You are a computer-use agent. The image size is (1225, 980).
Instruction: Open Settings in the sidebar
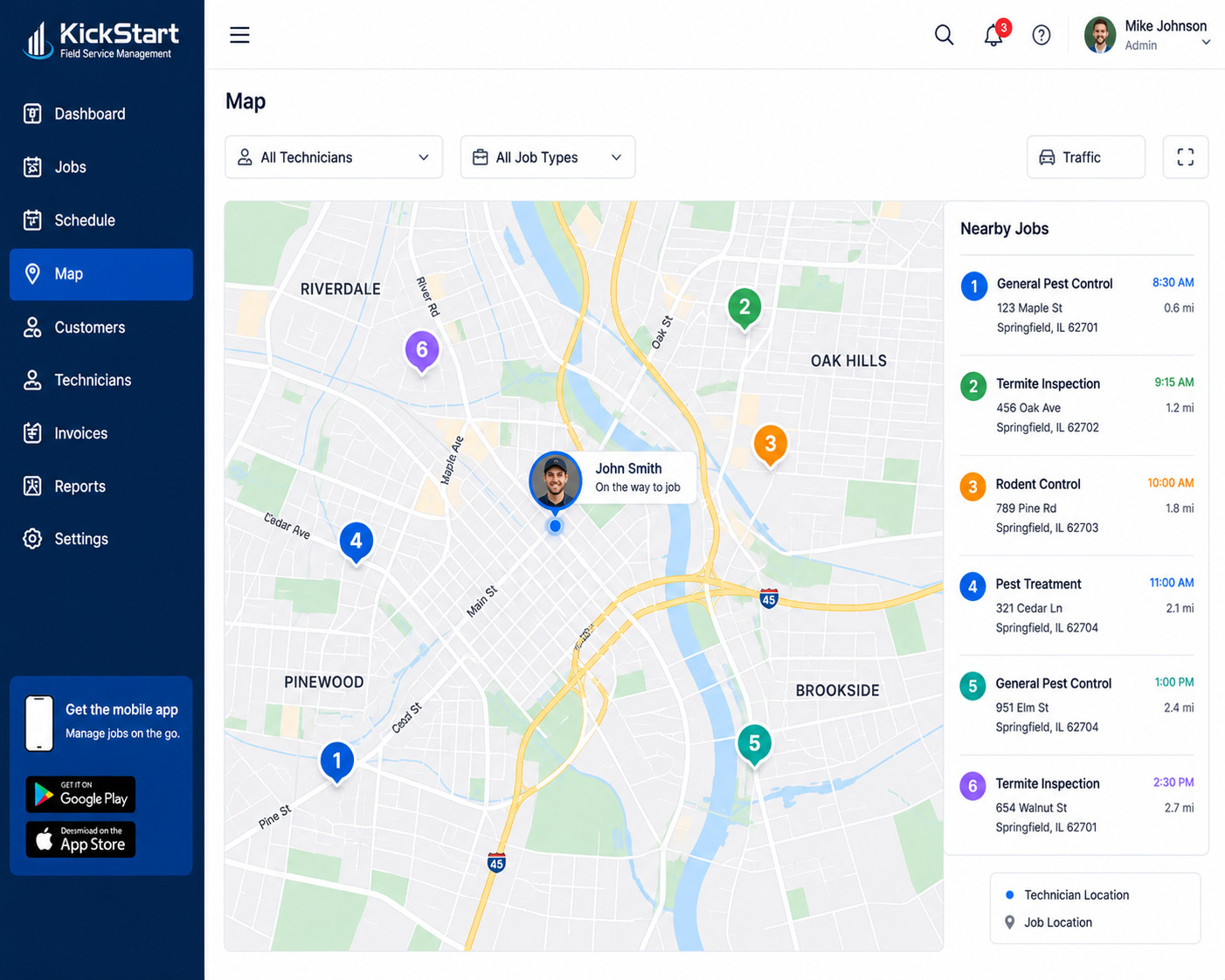coord(101,539)
